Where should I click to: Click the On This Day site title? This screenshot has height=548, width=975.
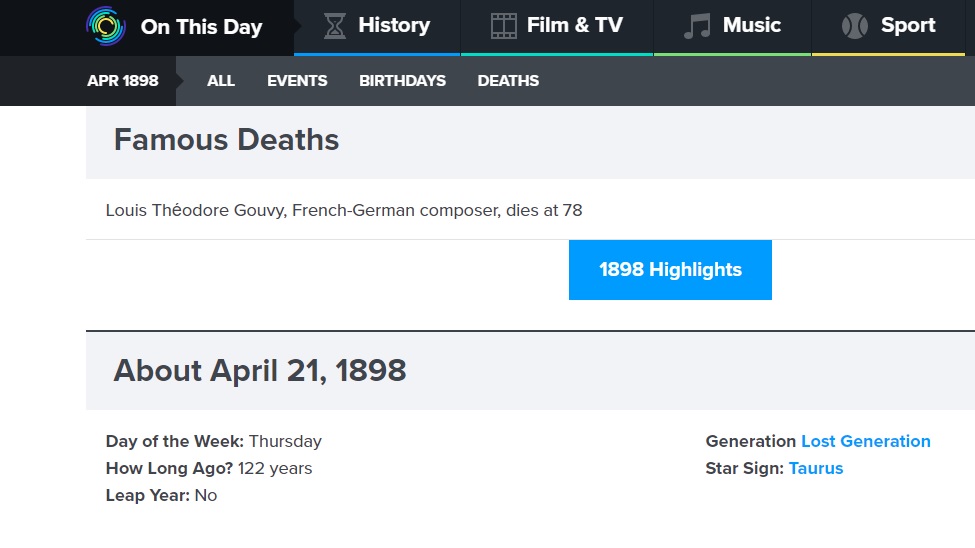pyautogui.click(x=201, y=27)
